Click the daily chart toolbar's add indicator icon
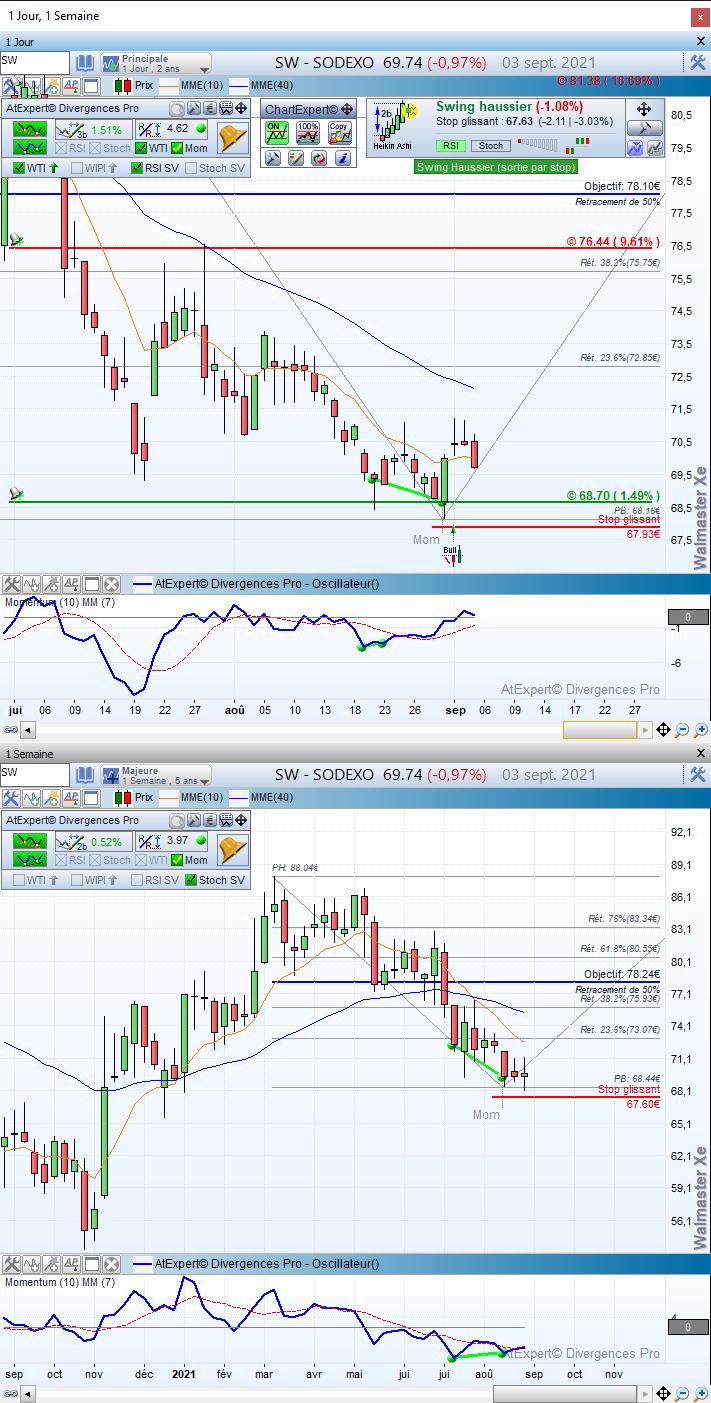This screenshot has height=1403, width=711. click(x=31, y=87)
